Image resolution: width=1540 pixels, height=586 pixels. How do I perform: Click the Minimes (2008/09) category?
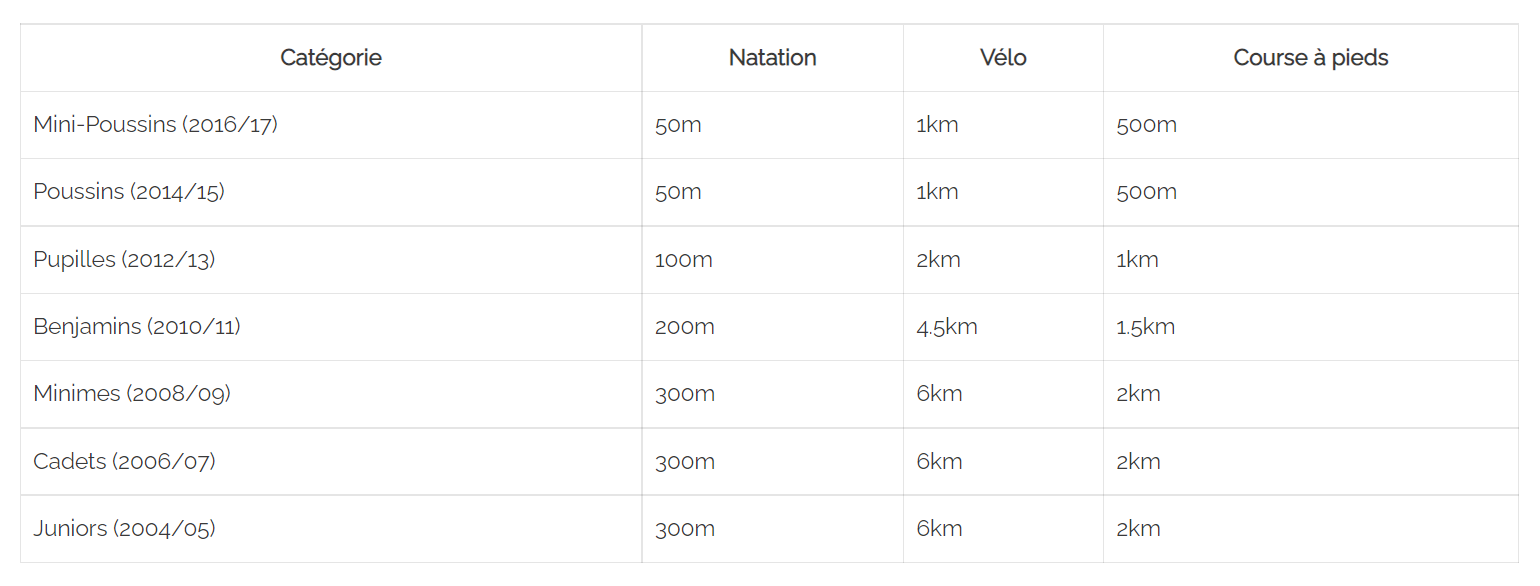pos(132,394)
